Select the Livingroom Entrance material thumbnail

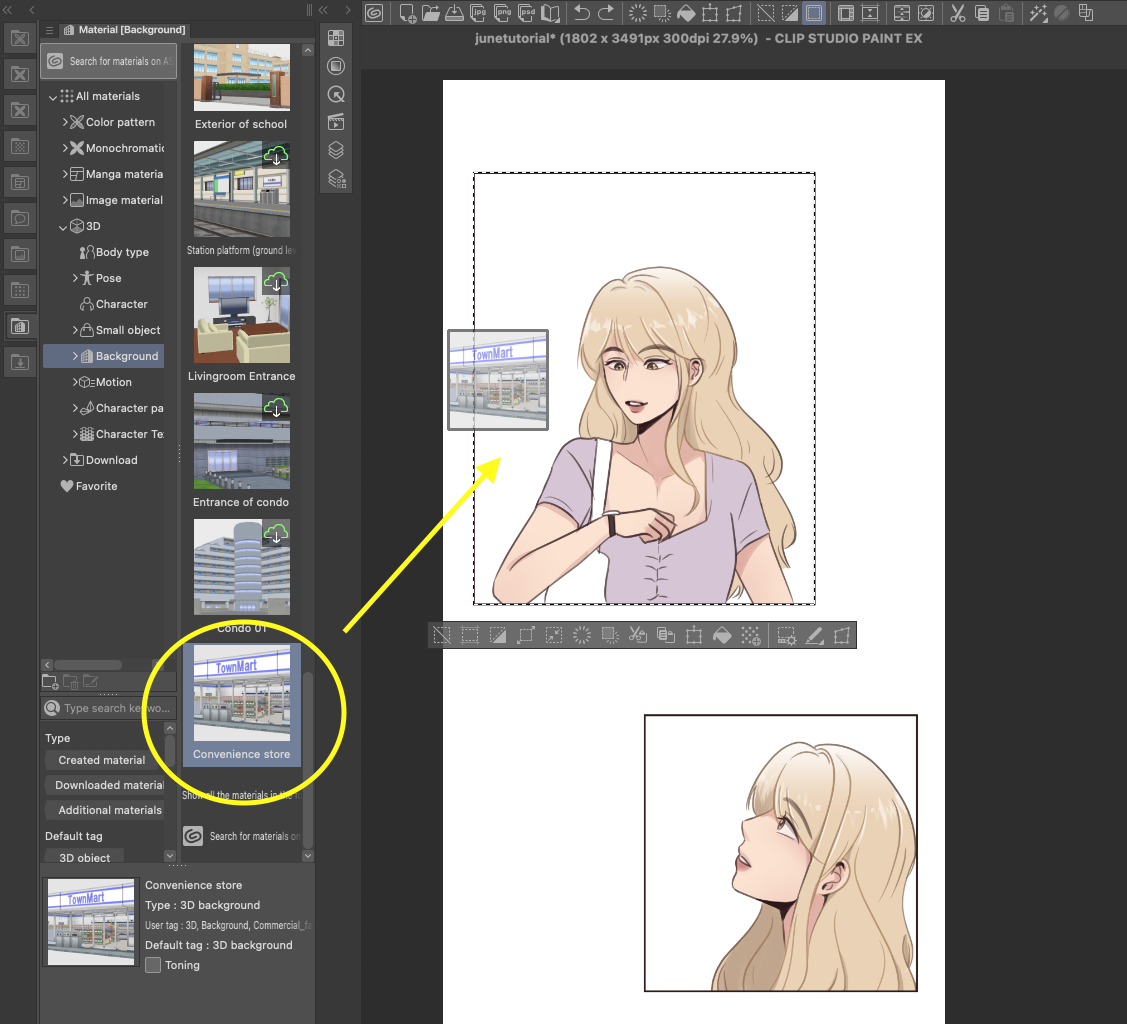(x=242, y=315)
